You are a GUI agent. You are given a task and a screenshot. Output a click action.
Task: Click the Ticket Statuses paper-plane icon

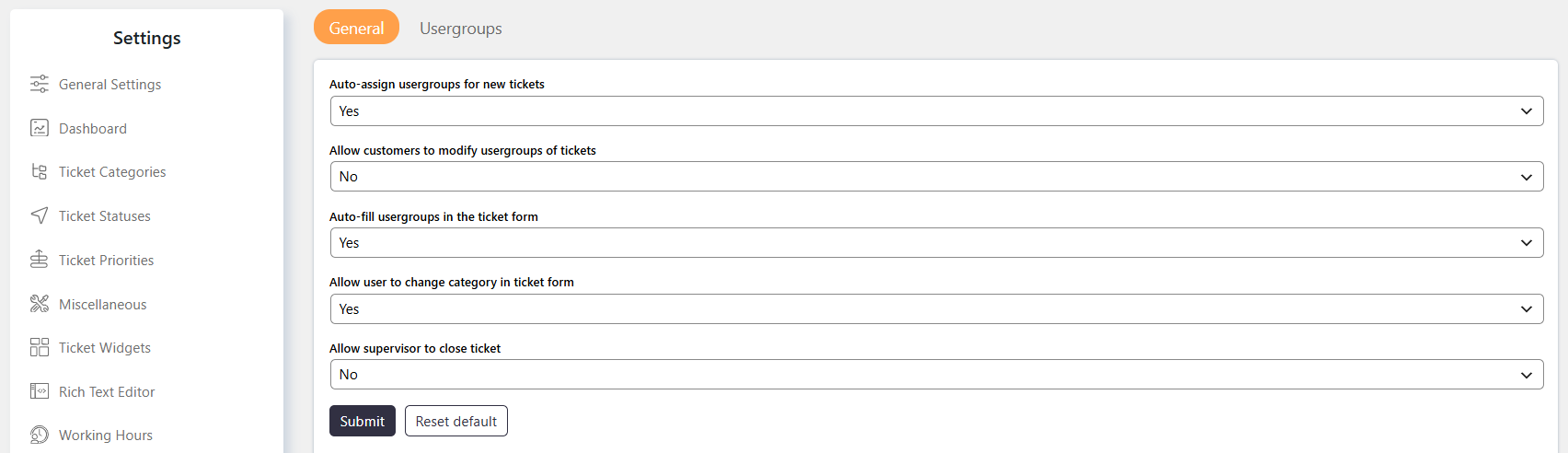point(39,215)
